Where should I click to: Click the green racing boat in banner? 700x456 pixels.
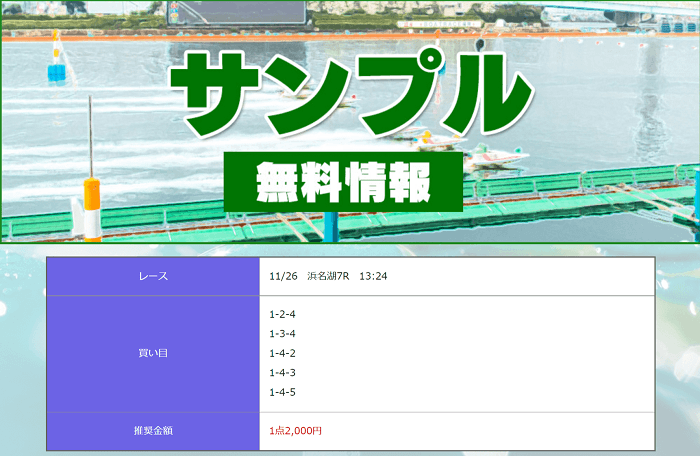click(495, 155)
